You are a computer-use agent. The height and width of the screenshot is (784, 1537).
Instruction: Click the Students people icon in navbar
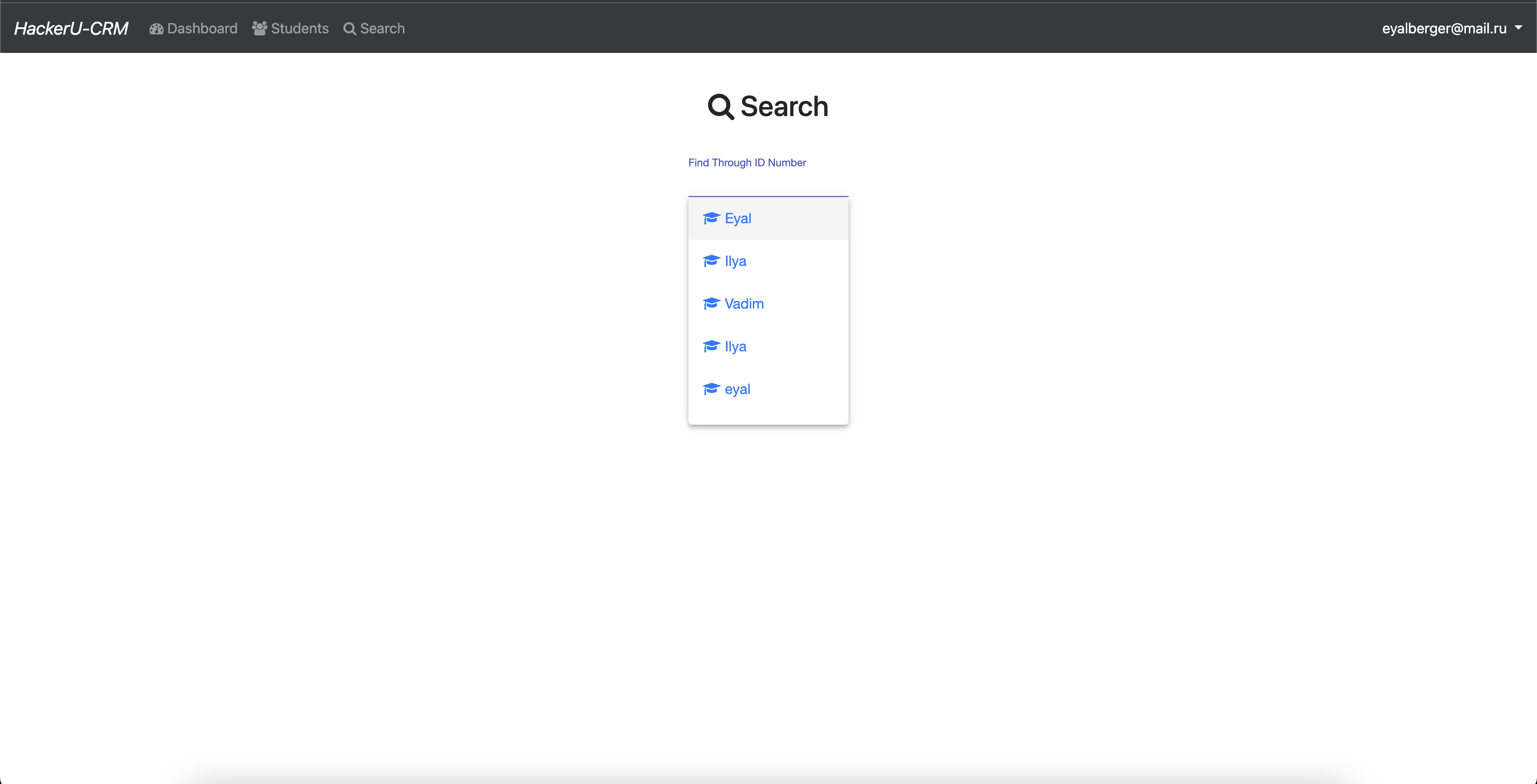[x=259, y=28]
